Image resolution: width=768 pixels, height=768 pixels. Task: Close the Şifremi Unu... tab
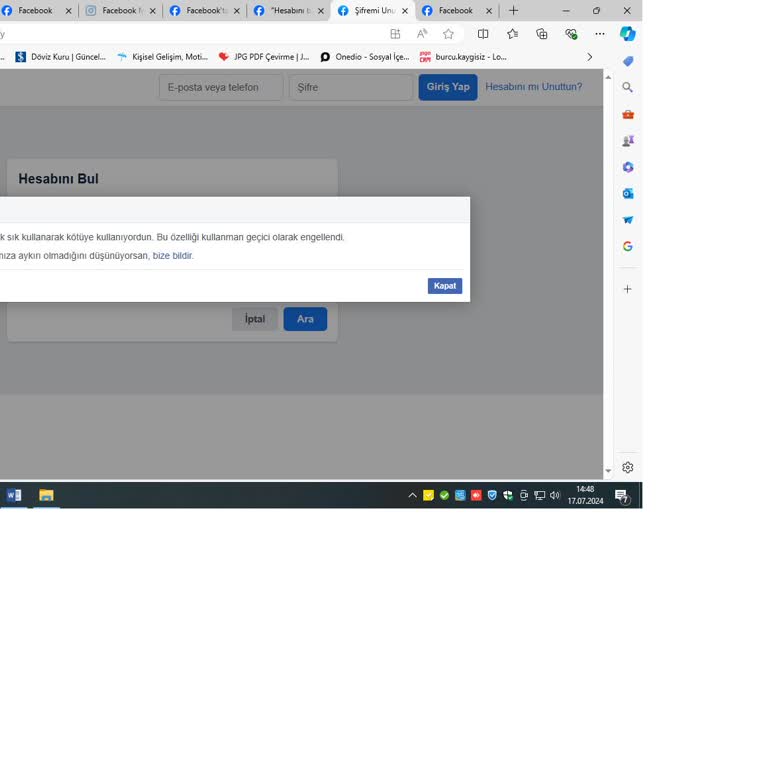pyautogui.click(x=405, y=11)
